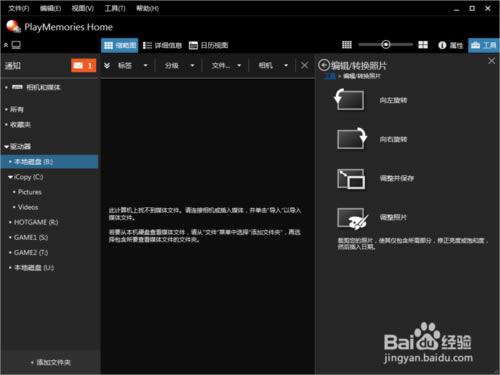Image resolution: width=500 pixels, height=375 pixels.
Task: Open Properties (属性) info button
Action: (x=451, y=45)
